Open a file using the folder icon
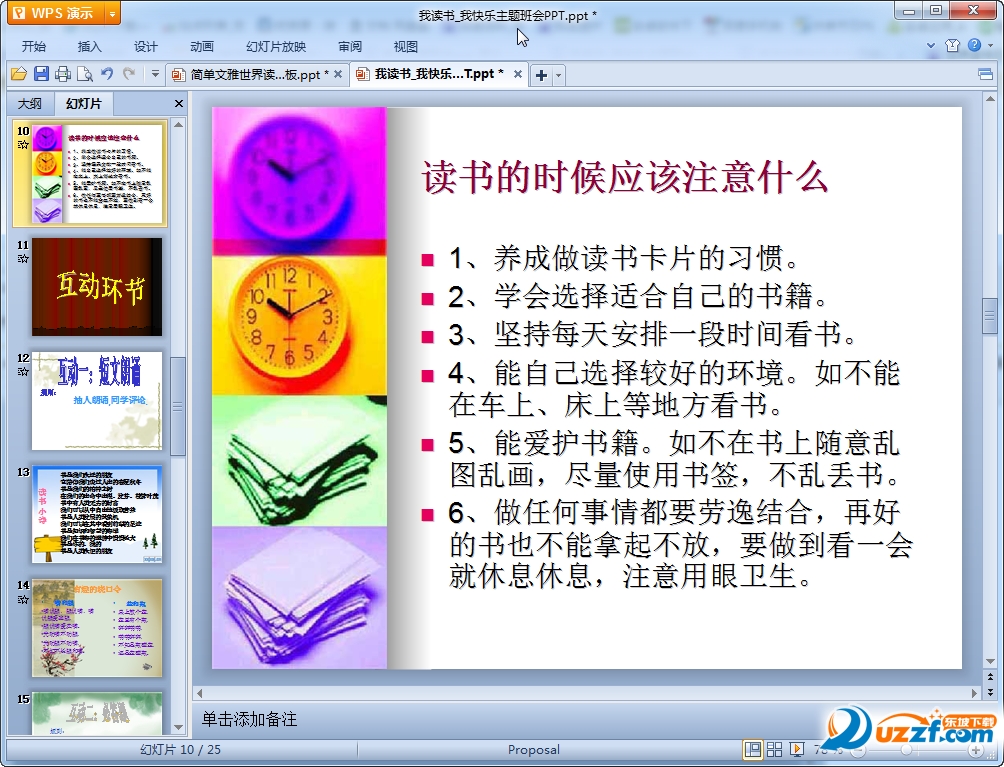This screenshot has width=1004, height=767. tap(19, 74)
